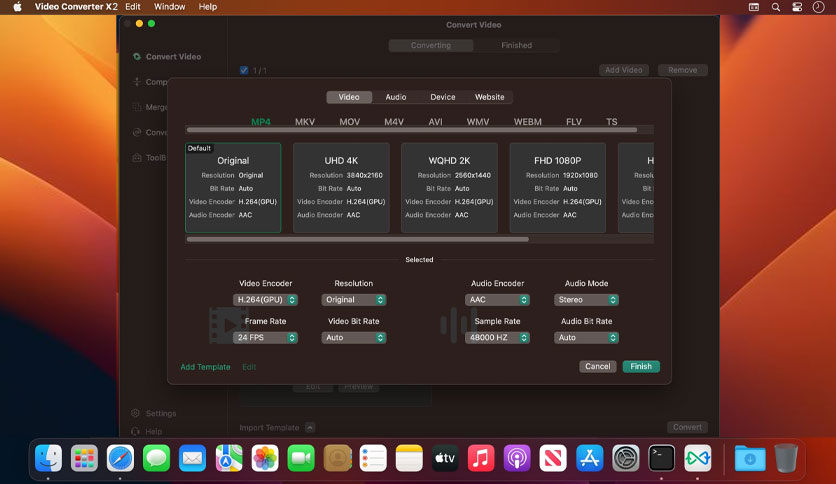Screen dimensions: 836x484
Task: Choose the M4V format tab
Action: [394, 122]
